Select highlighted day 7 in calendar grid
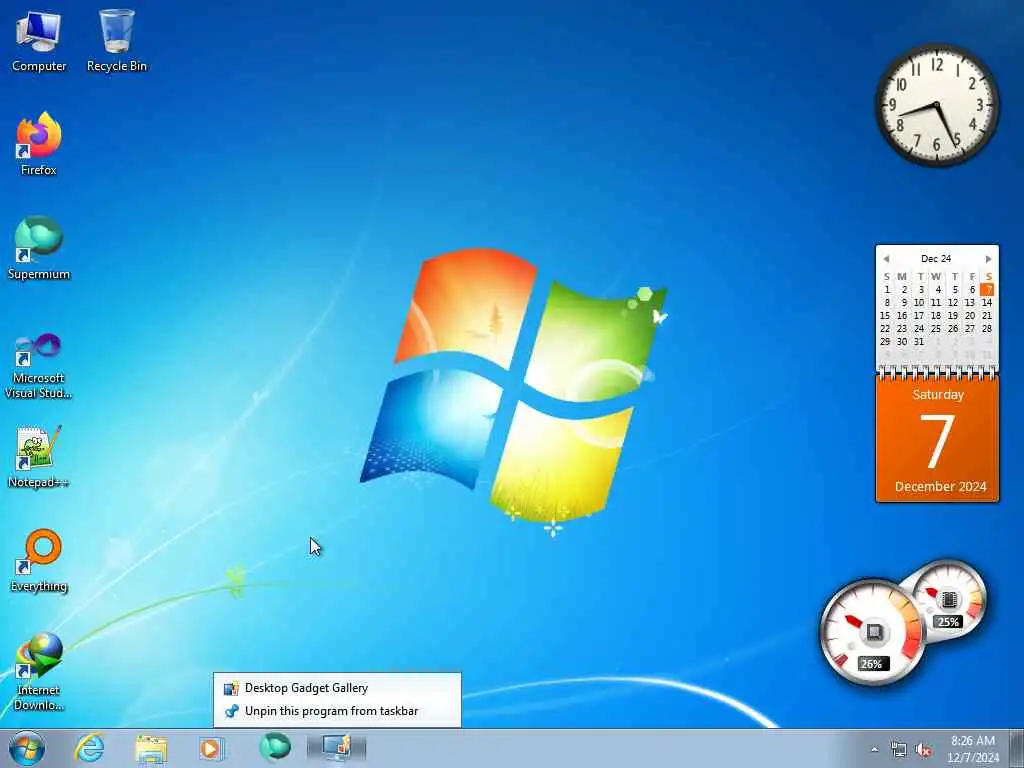 point(987,289)
